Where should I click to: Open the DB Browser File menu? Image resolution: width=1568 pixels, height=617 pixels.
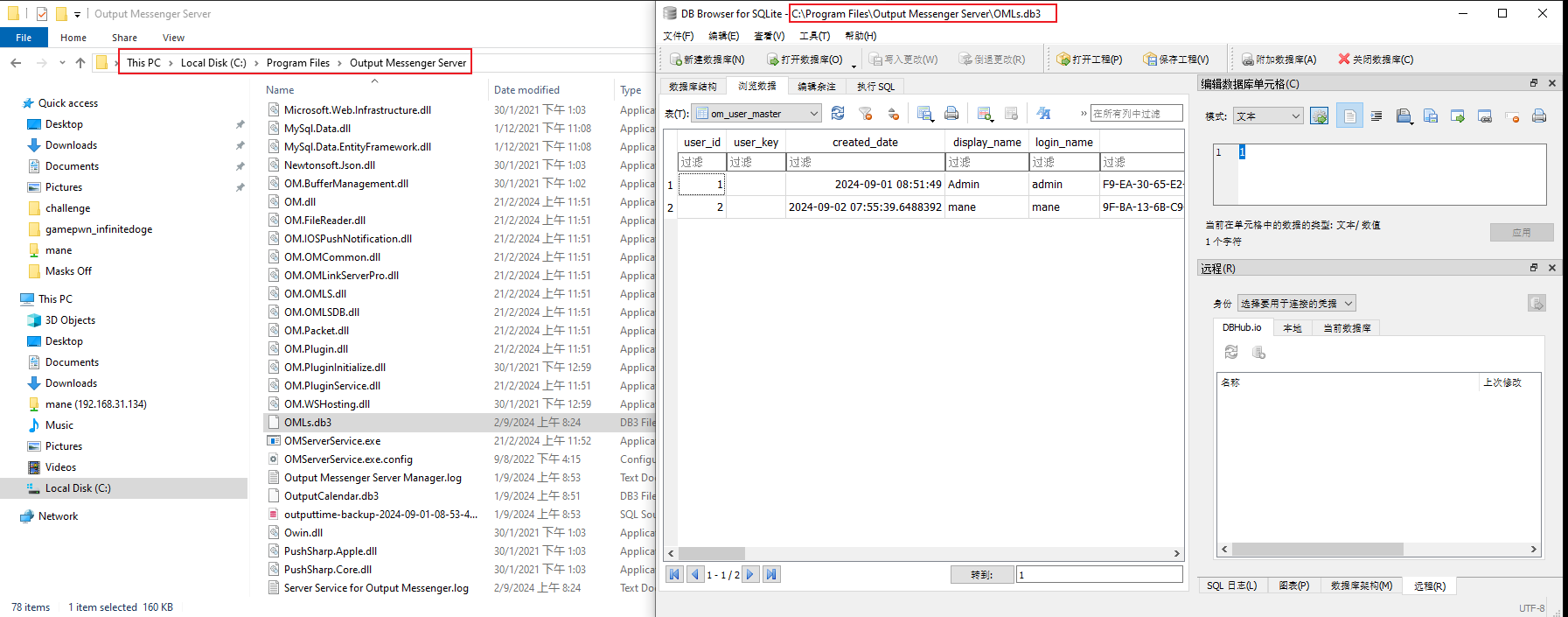678,36
